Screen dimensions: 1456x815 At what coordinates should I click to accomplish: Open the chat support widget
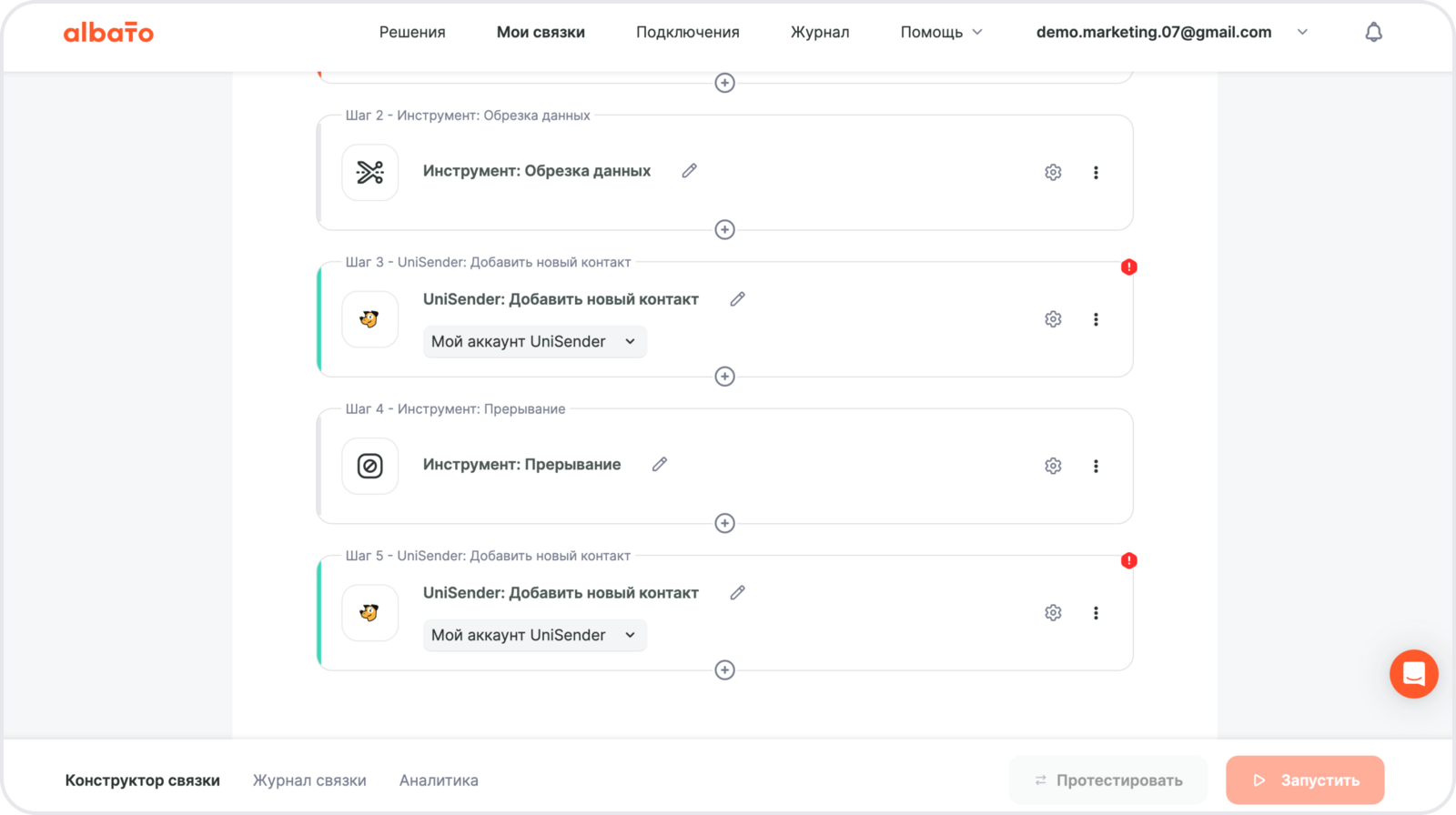(1413, 674)
